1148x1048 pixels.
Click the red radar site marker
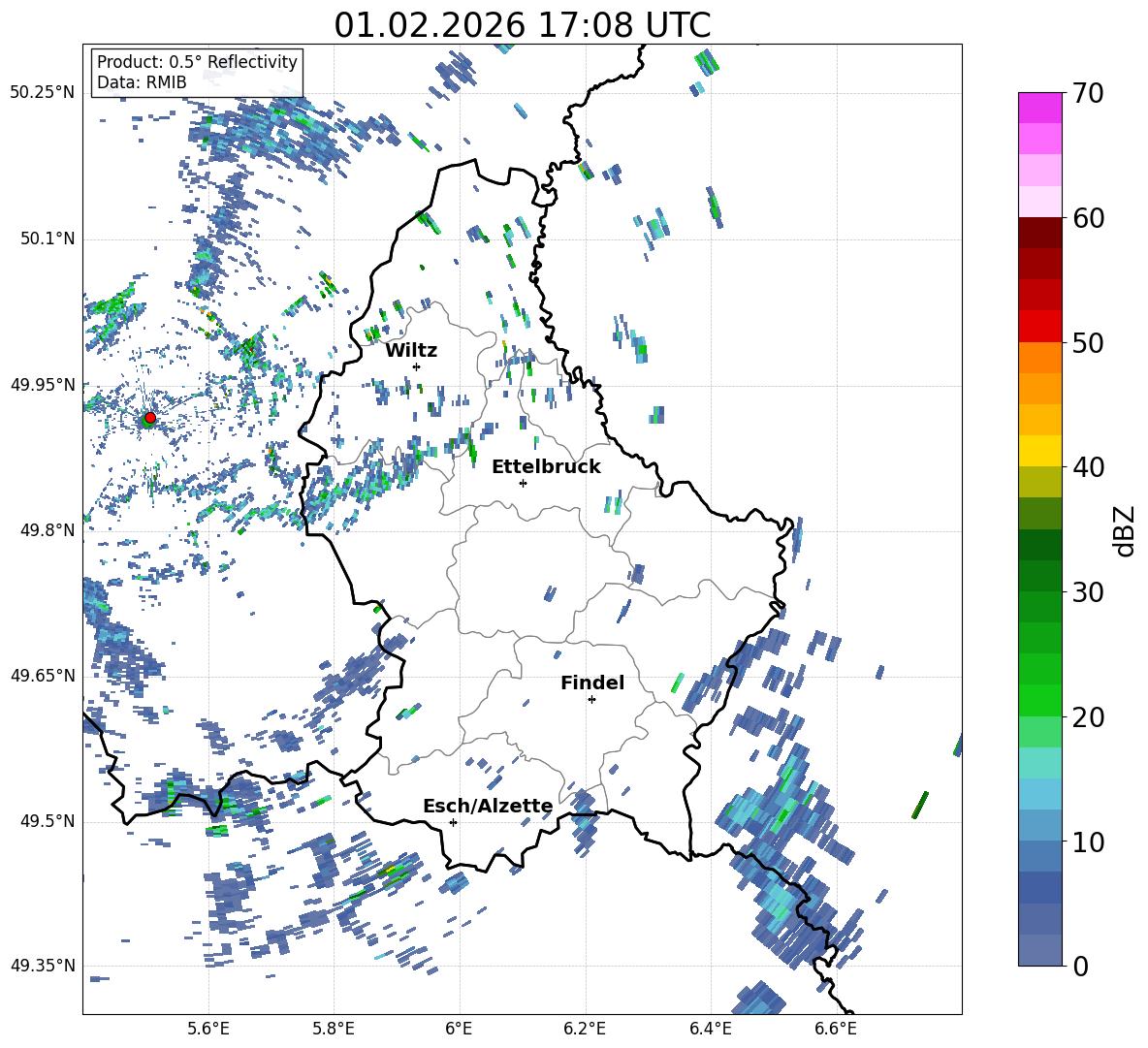149,418
